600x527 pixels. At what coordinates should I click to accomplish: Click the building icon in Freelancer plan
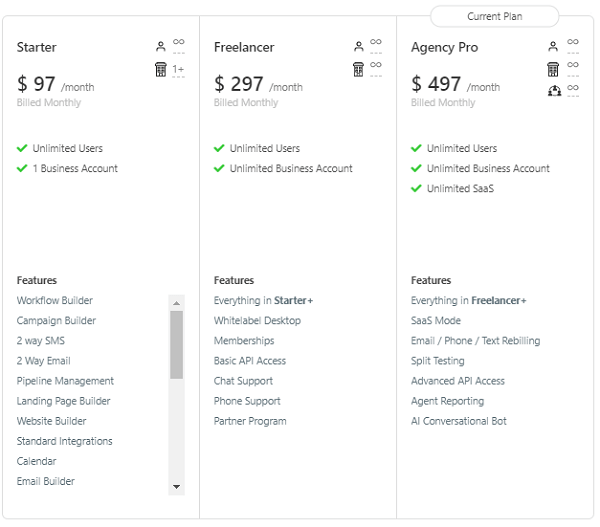pos(358,69)
